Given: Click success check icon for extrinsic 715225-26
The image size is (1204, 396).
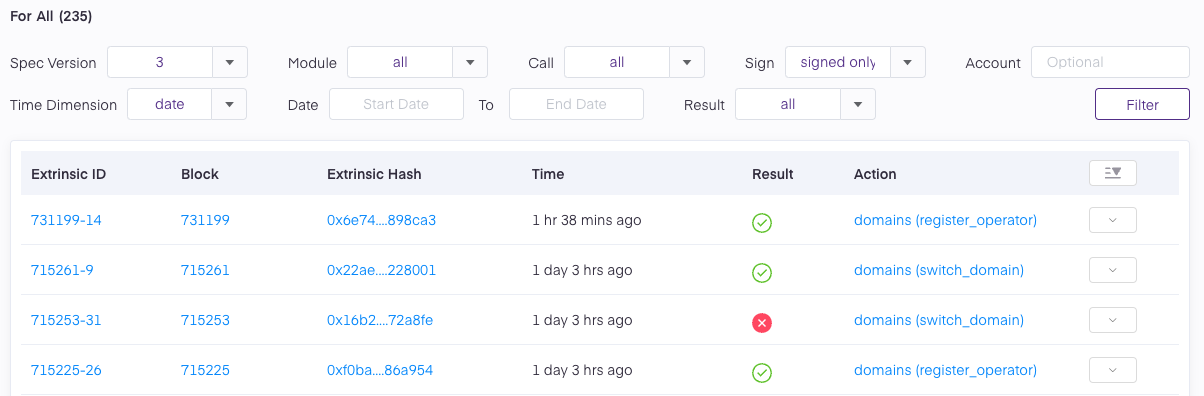Looking at the screenshot, I should (x=762, y=372).
